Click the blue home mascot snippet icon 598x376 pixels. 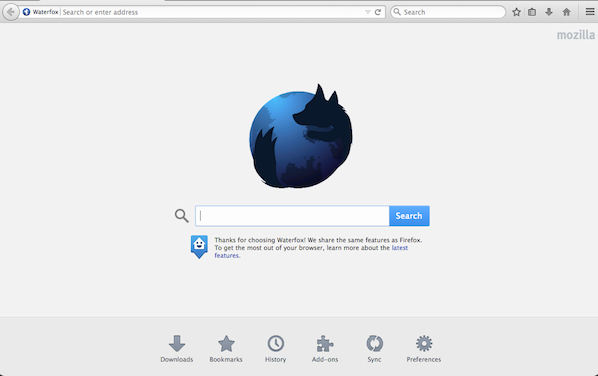point(199,247)
